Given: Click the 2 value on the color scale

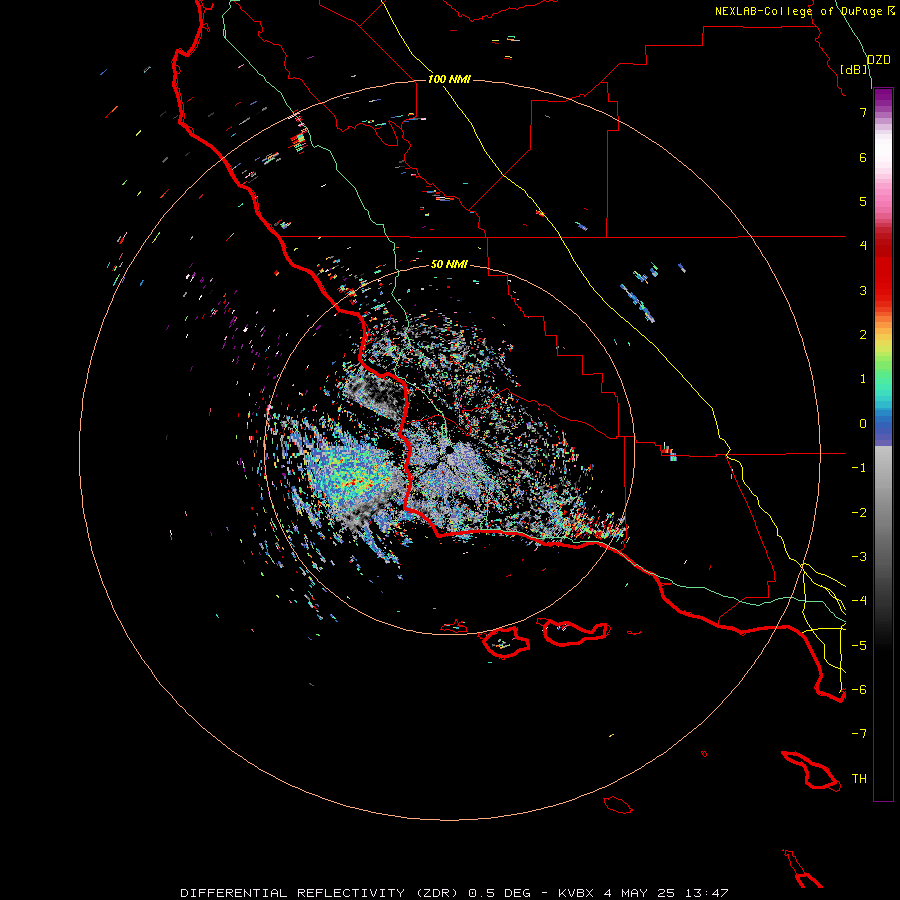Looking at the screenshot, I should click(863, 335).
